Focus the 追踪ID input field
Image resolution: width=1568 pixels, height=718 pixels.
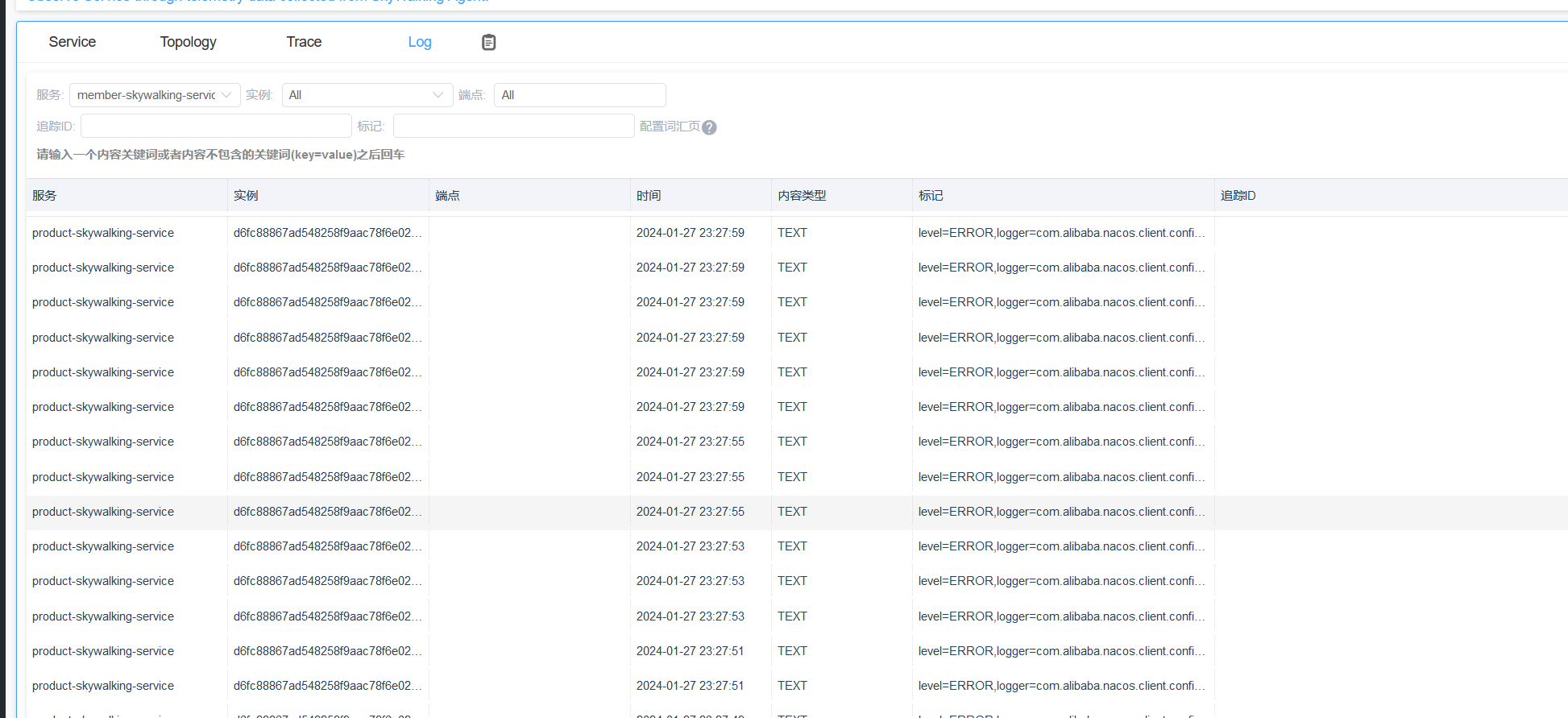point(216,126)
